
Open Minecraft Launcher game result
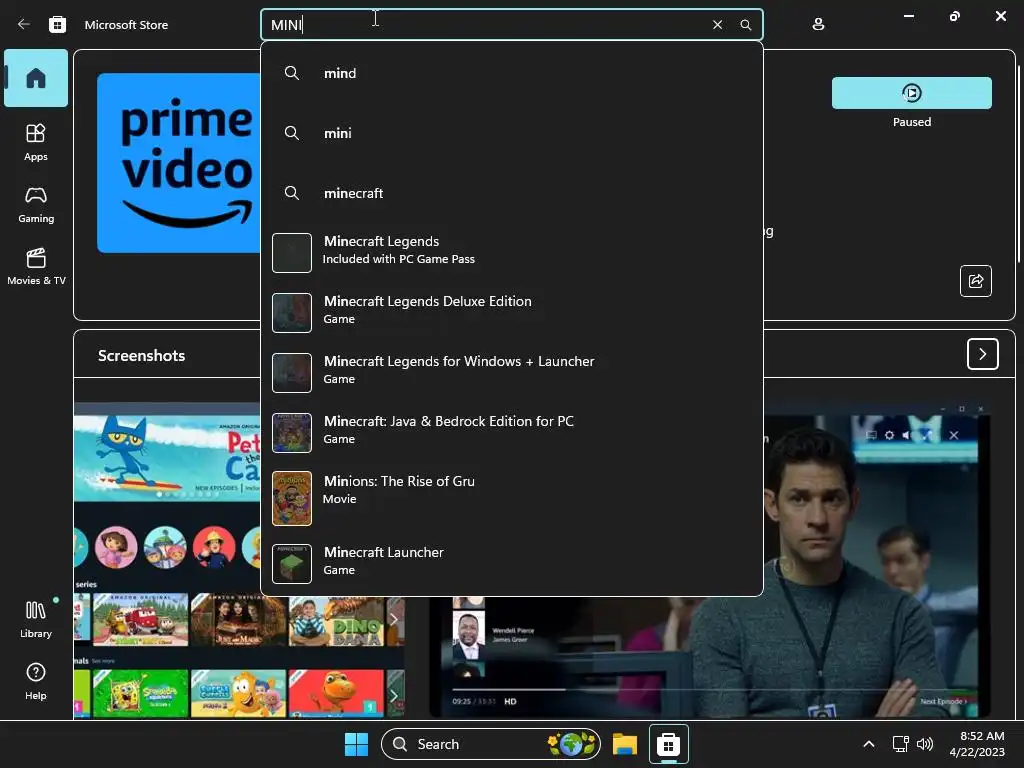(x=511, y=562)
